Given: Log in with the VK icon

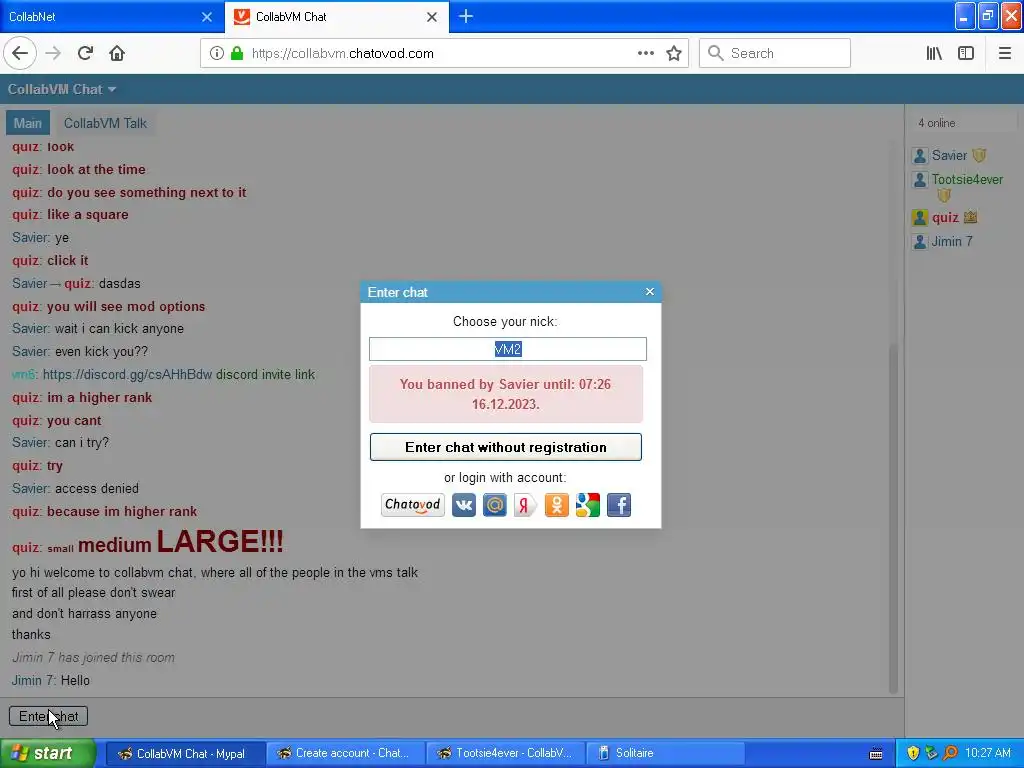Looking at the screenshot, I should coord(464,505).
